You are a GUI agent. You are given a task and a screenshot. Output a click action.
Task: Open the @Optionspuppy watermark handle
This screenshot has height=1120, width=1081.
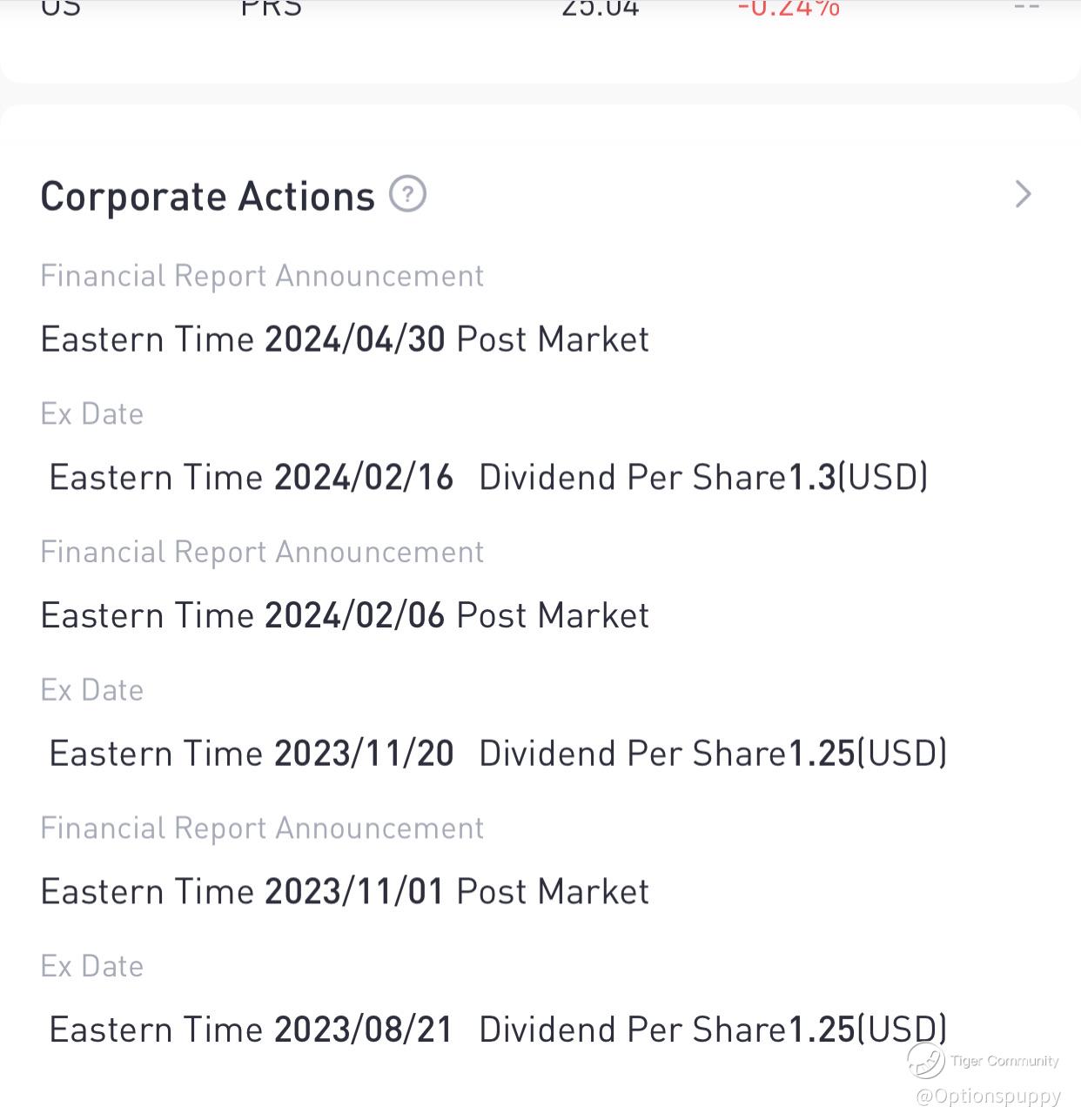click(988, 1096)
